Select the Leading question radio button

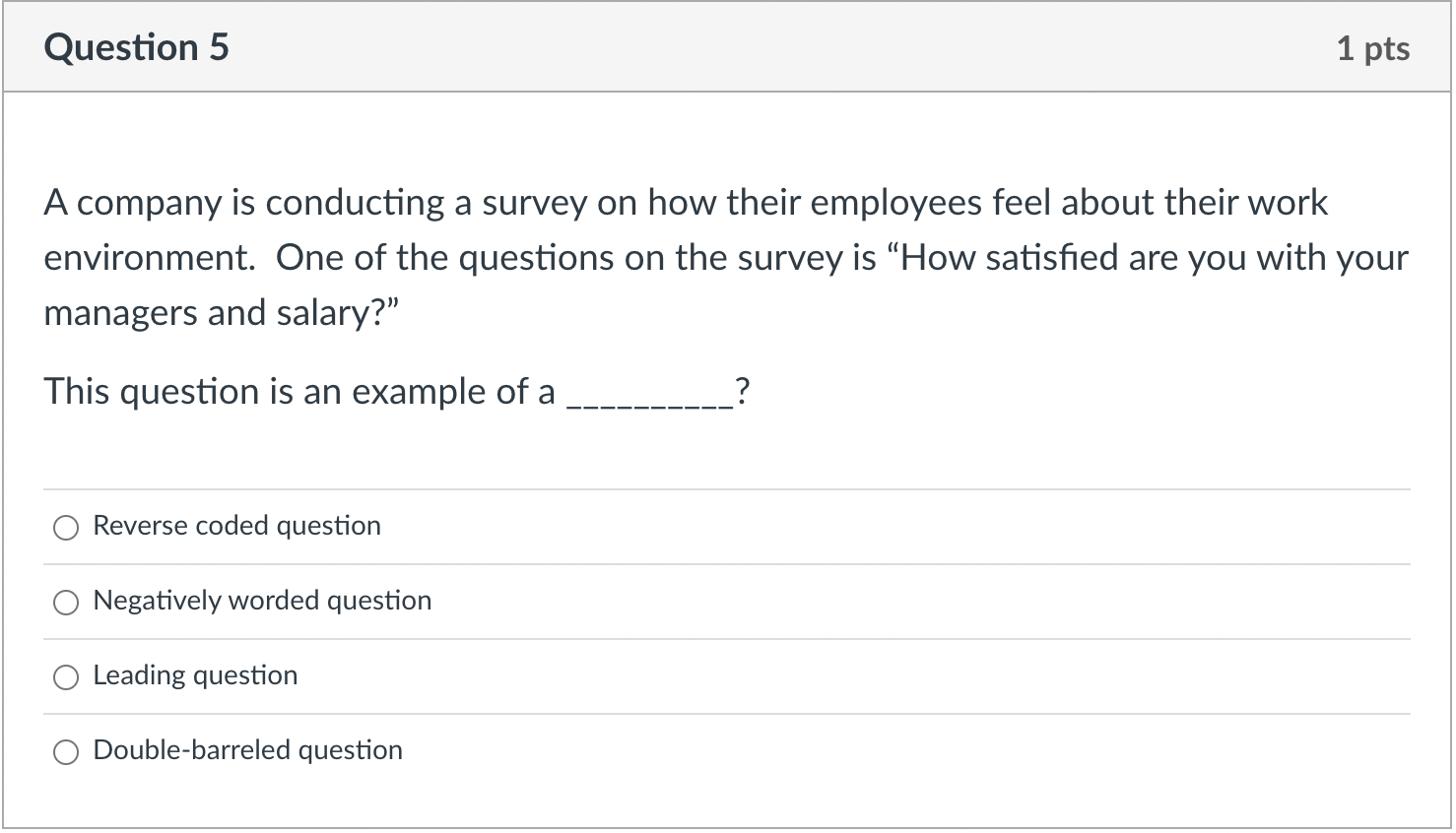(66, 676)
